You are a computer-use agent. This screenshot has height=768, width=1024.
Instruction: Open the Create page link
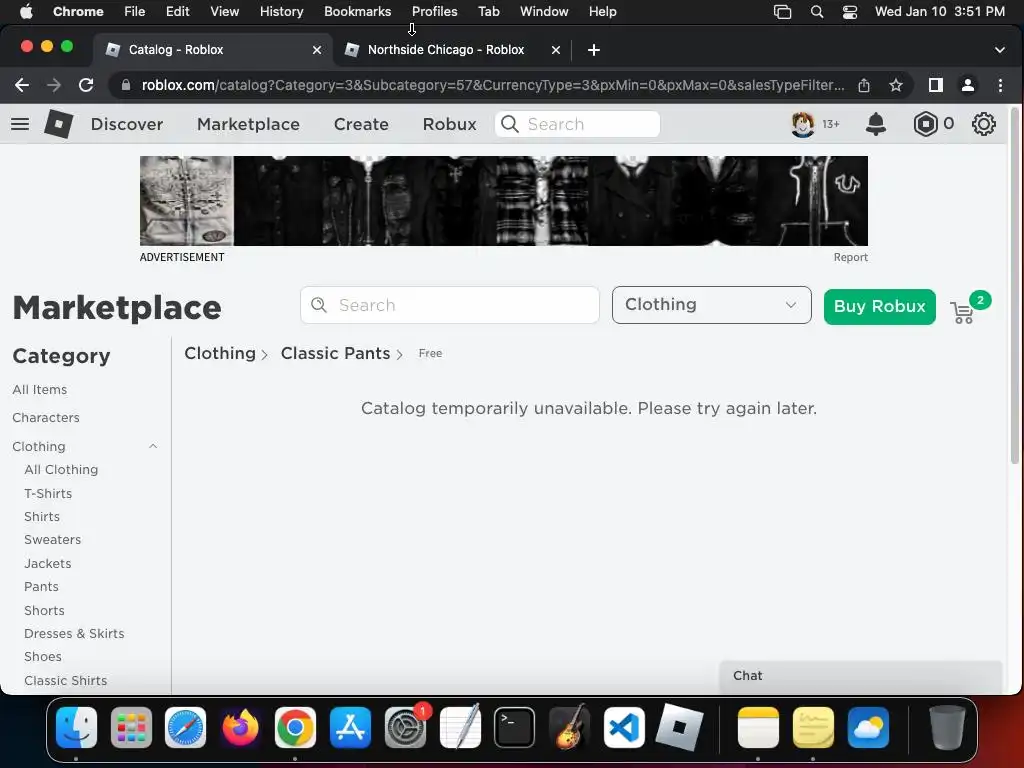(361, 124)
